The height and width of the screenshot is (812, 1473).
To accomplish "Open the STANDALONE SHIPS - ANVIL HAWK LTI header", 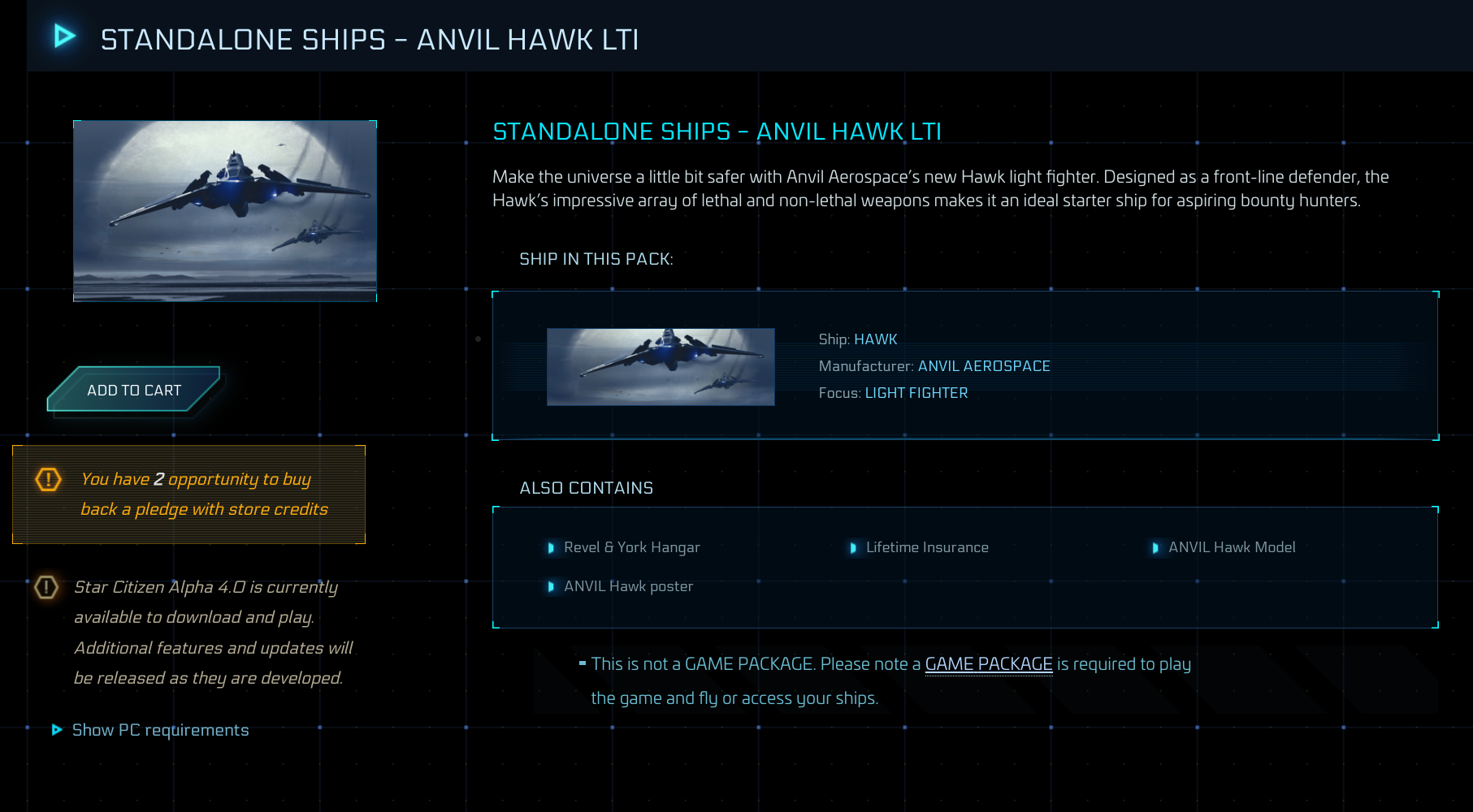I will tap(370, 38).
